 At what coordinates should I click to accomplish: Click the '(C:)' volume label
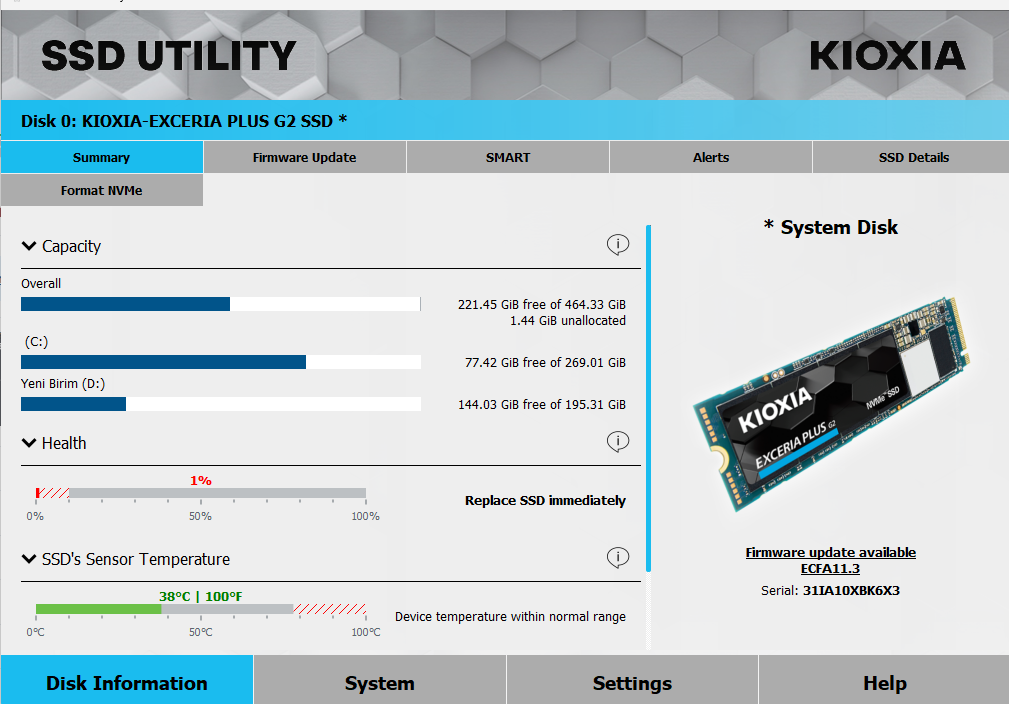[x=36, y=342]
